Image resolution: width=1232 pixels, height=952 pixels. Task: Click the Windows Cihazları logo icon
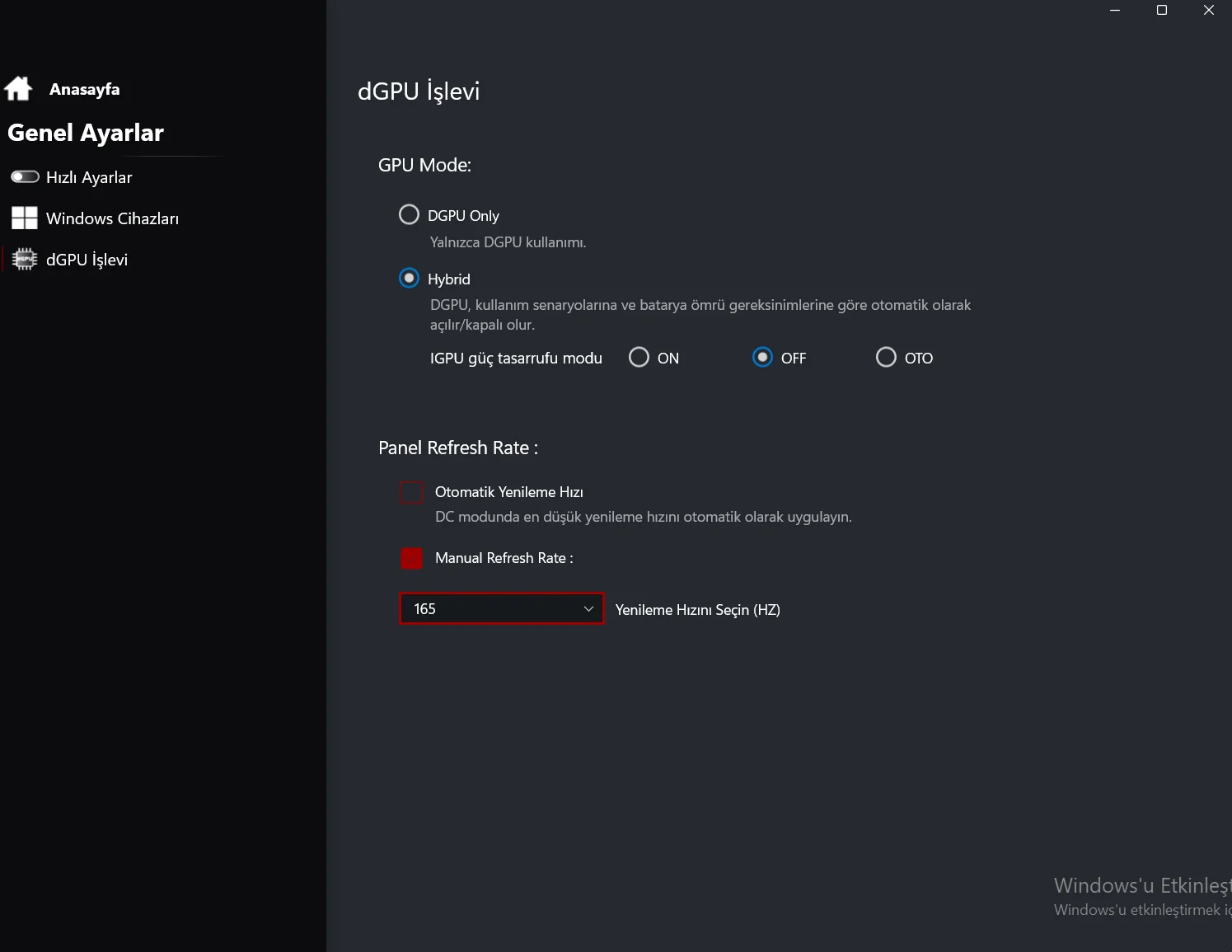coord(25,218)
